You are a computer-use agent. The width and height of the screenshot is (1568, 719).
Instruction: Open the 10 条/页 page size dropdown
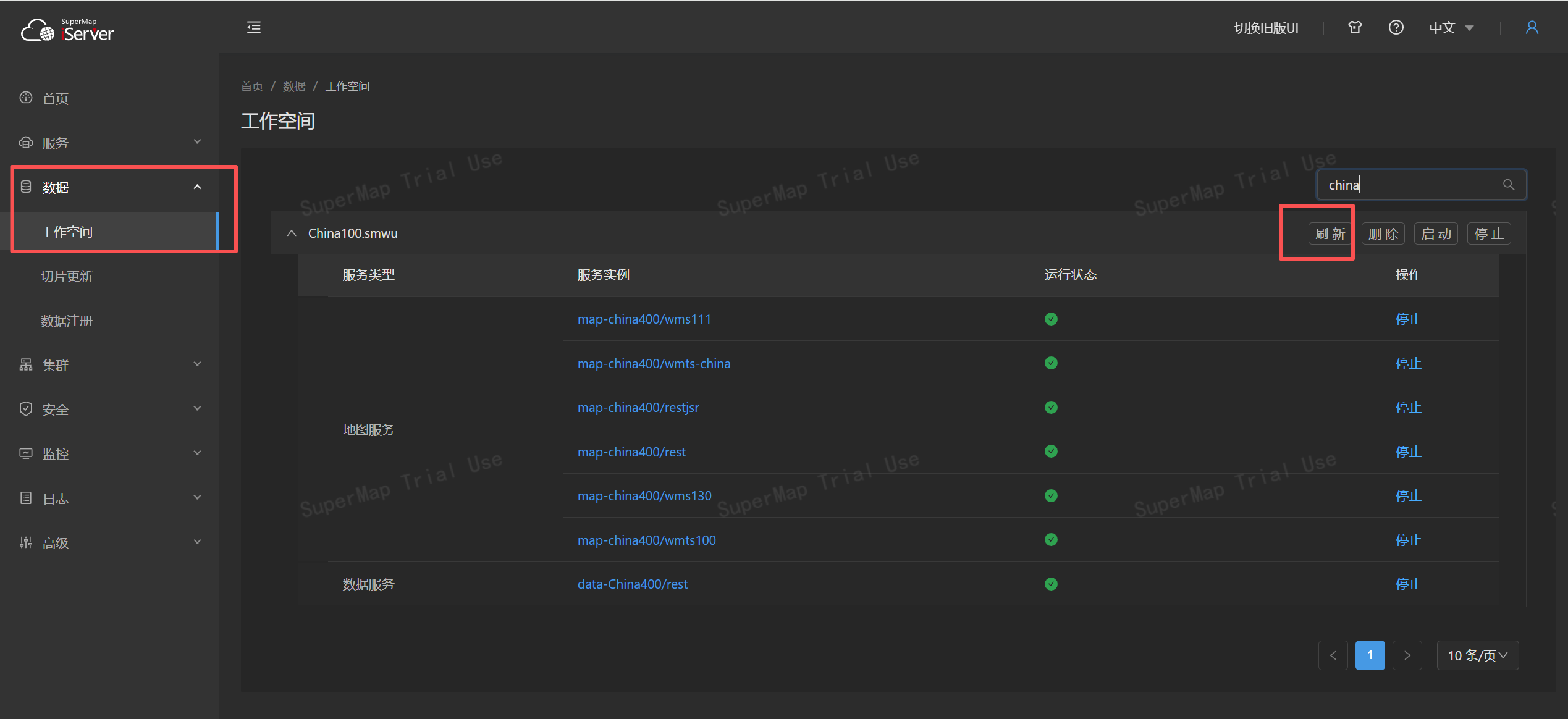tap(1477, 655)
